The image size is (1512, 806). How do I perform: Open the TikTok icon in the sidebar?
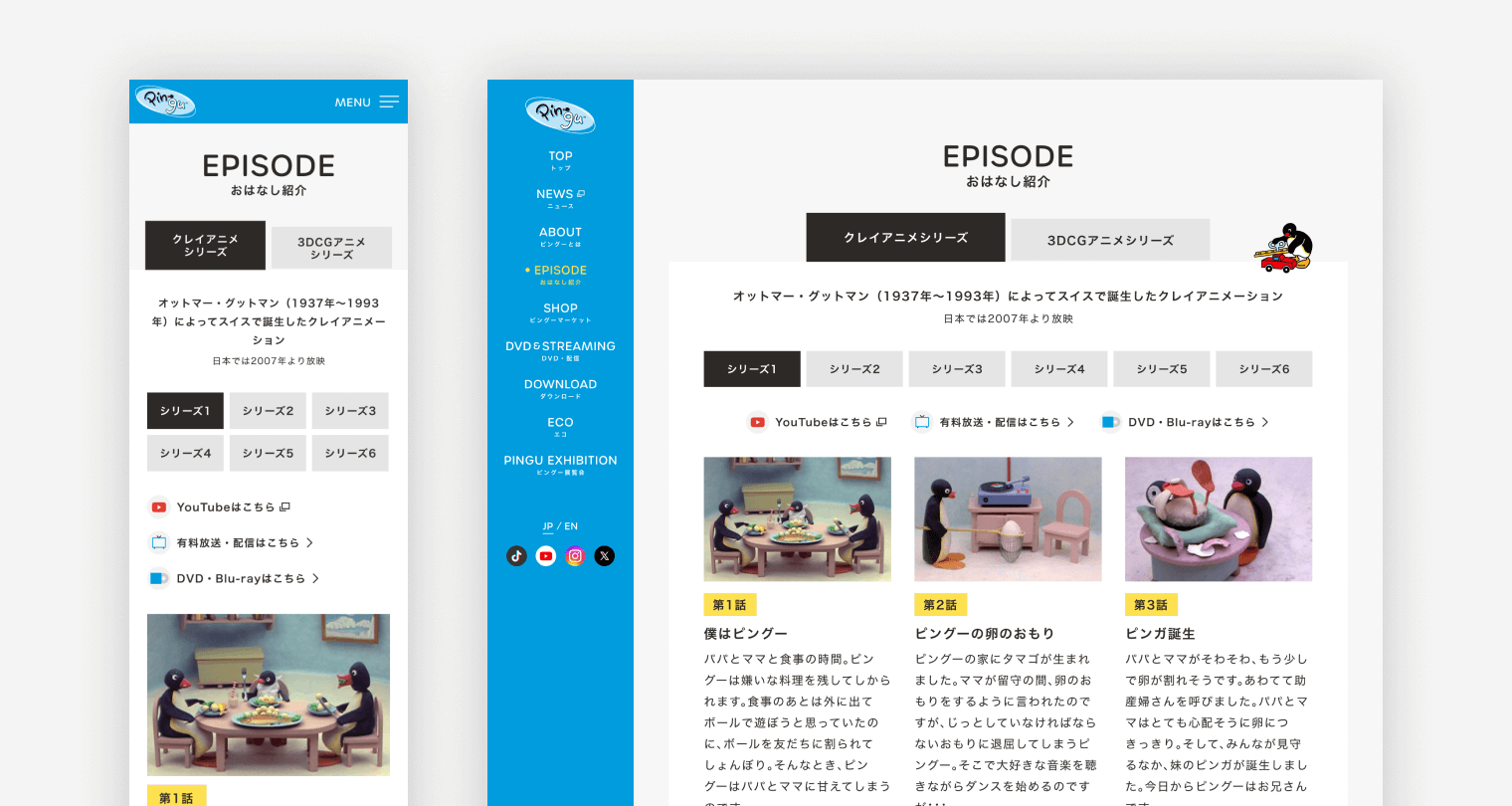[x=516, y=556]
